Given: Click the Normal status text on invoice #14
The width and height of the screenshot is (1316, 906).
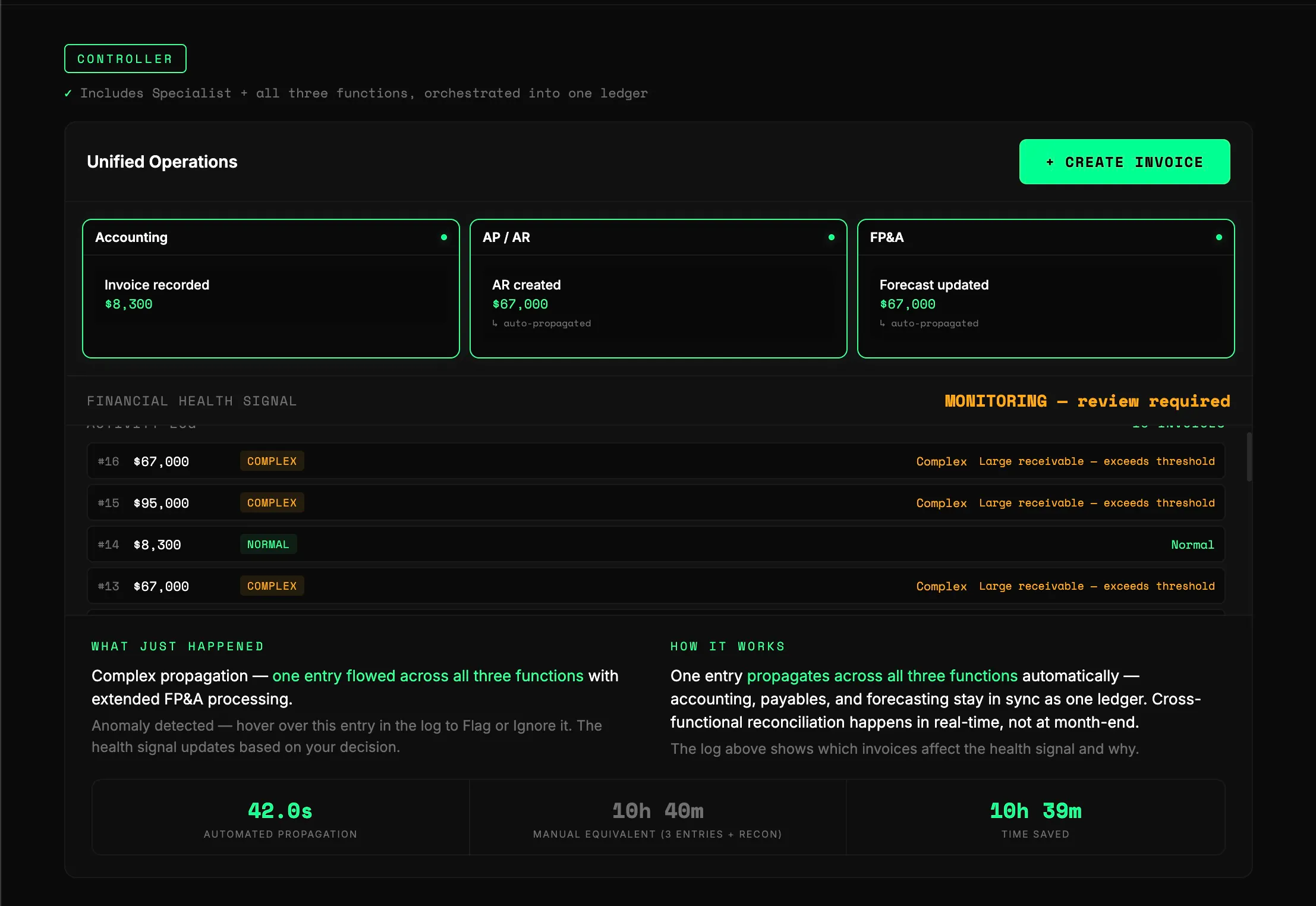Looking at the screenshot, I should [x=1192, y=545].
